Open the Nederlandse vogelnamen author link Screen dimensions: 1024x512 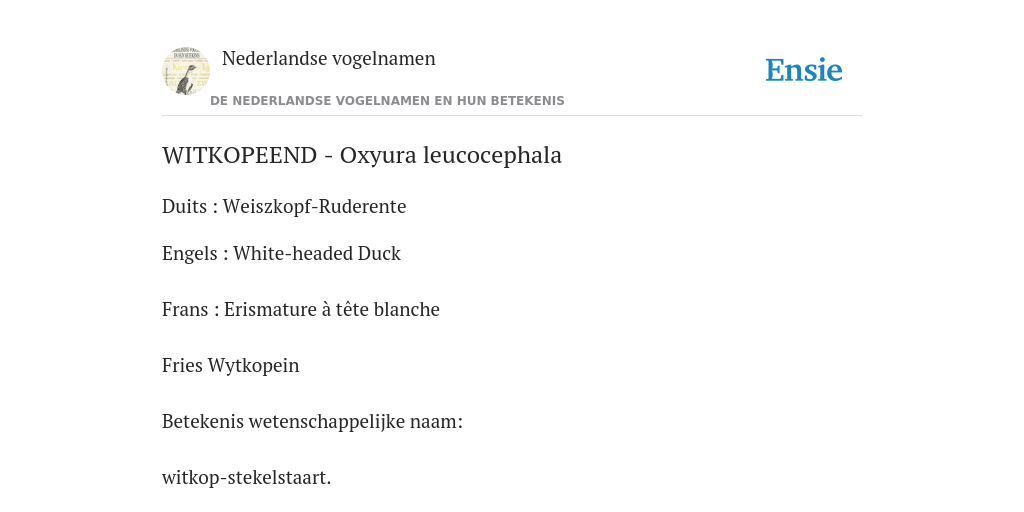pyautogui.click(x=328, y=58)
